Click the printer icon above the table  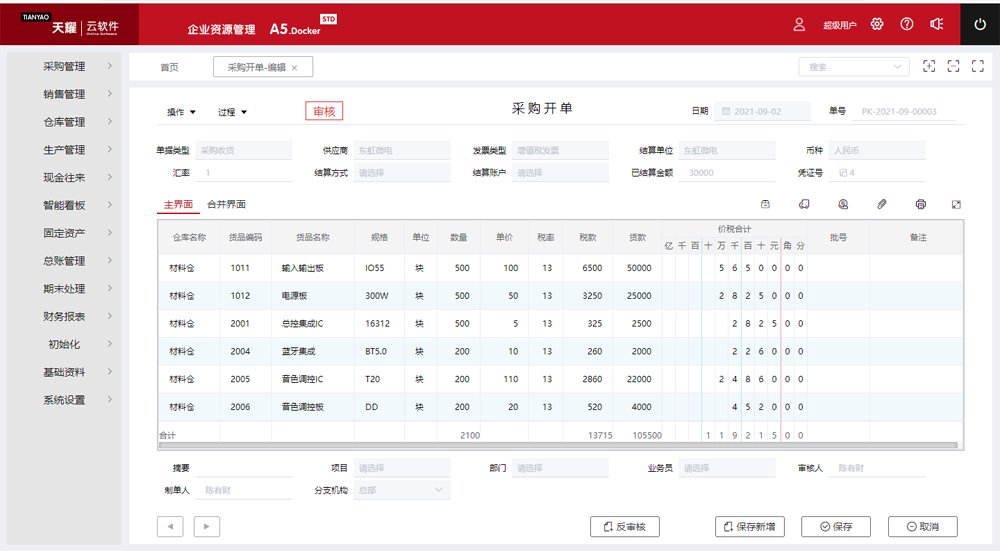point(920,204)
